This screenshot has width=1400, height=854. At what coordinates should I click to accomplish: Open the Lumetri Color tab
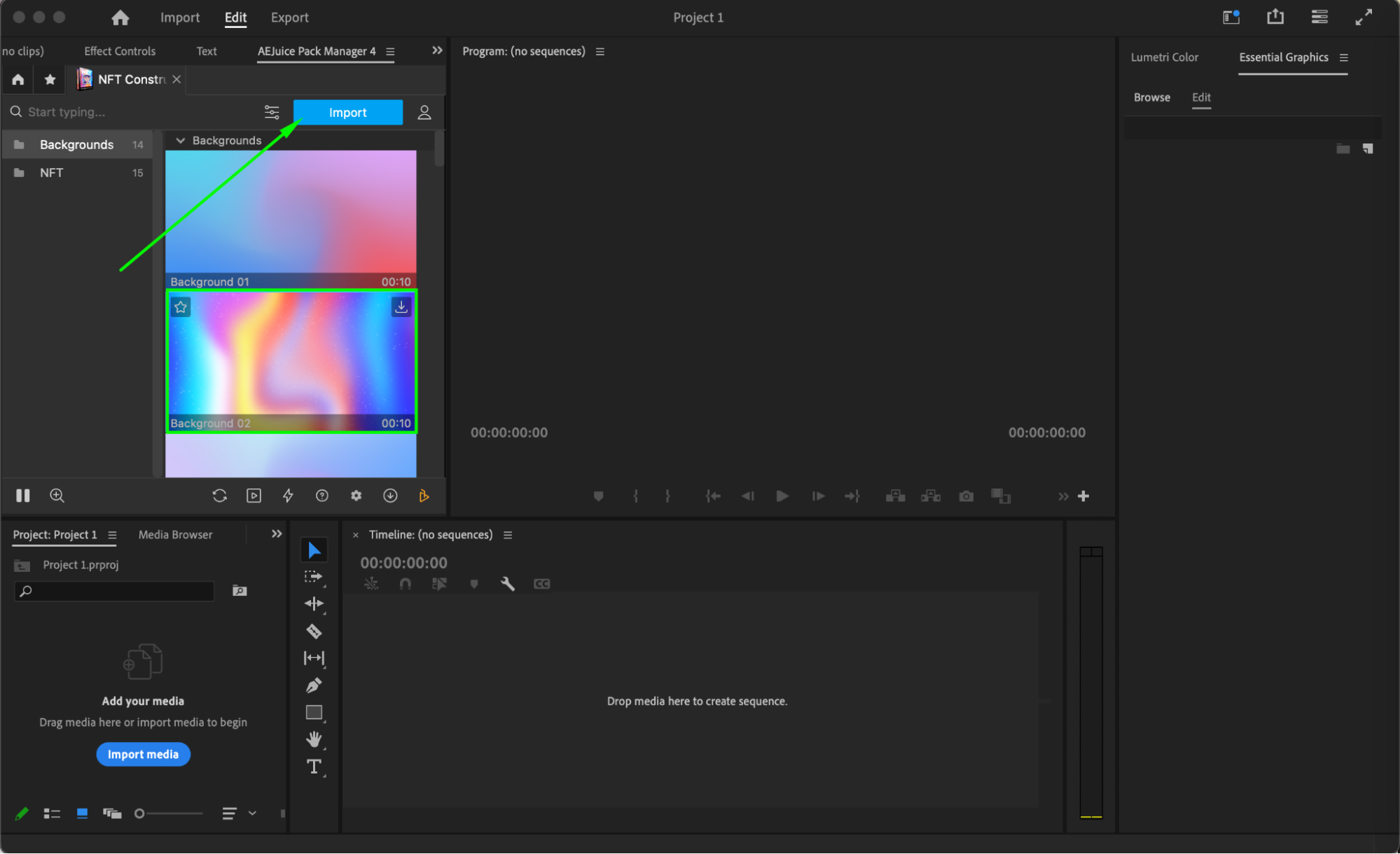(x=1164, y=57)
